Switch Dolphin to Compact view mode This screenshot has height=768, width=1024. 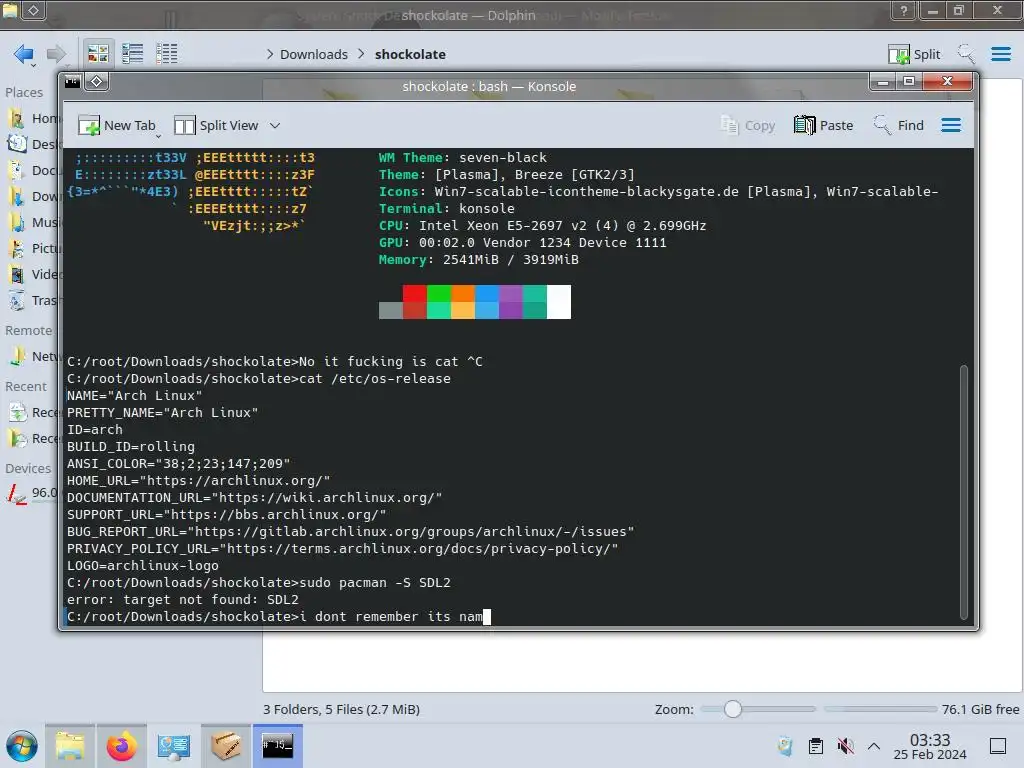click(133, 54)
